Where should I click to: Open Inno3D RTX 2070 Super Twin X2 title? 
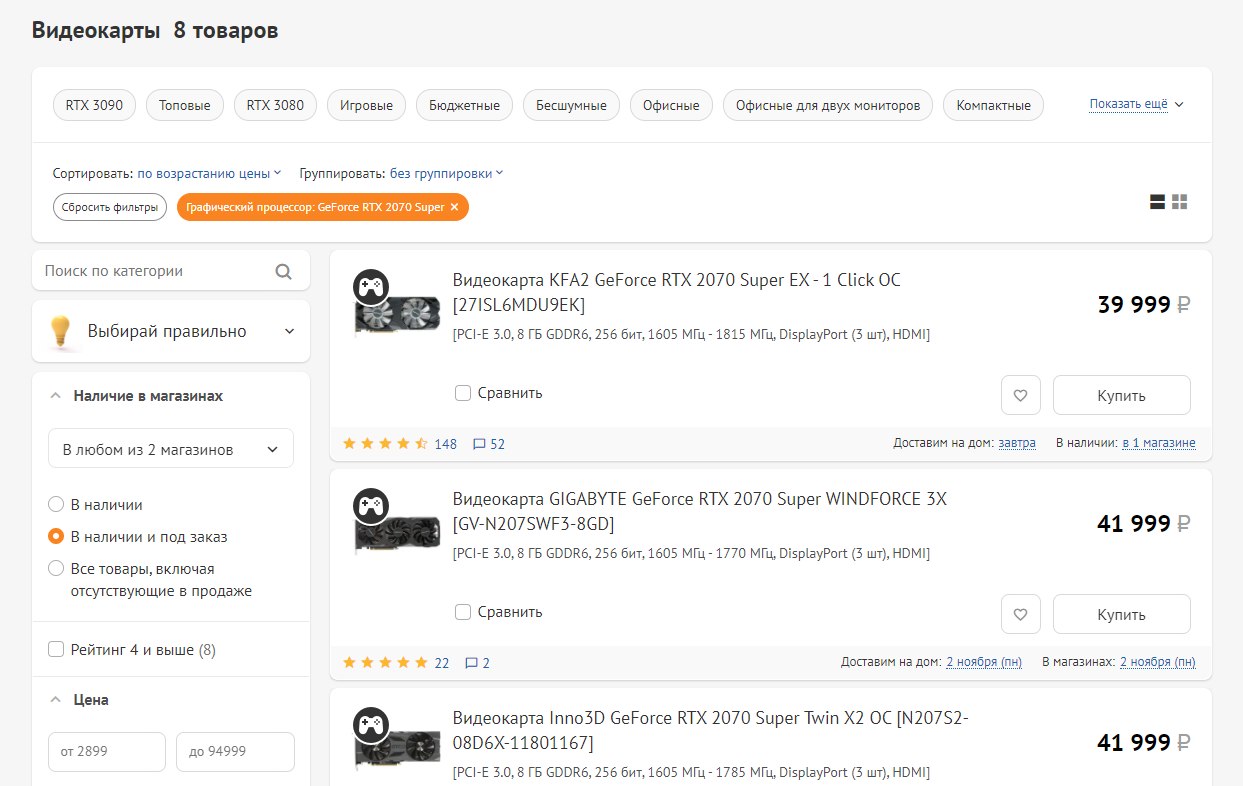tap(711, 730)
